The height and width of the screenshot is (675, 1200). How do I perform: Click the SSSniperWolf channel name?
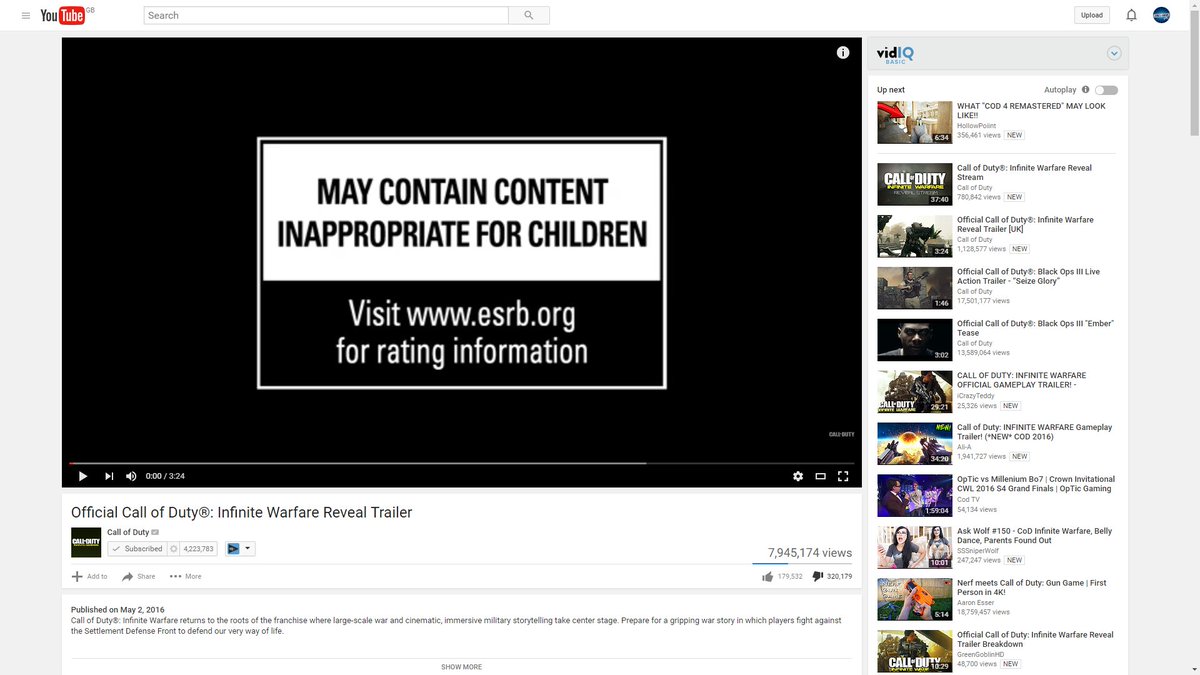point(978,550)
